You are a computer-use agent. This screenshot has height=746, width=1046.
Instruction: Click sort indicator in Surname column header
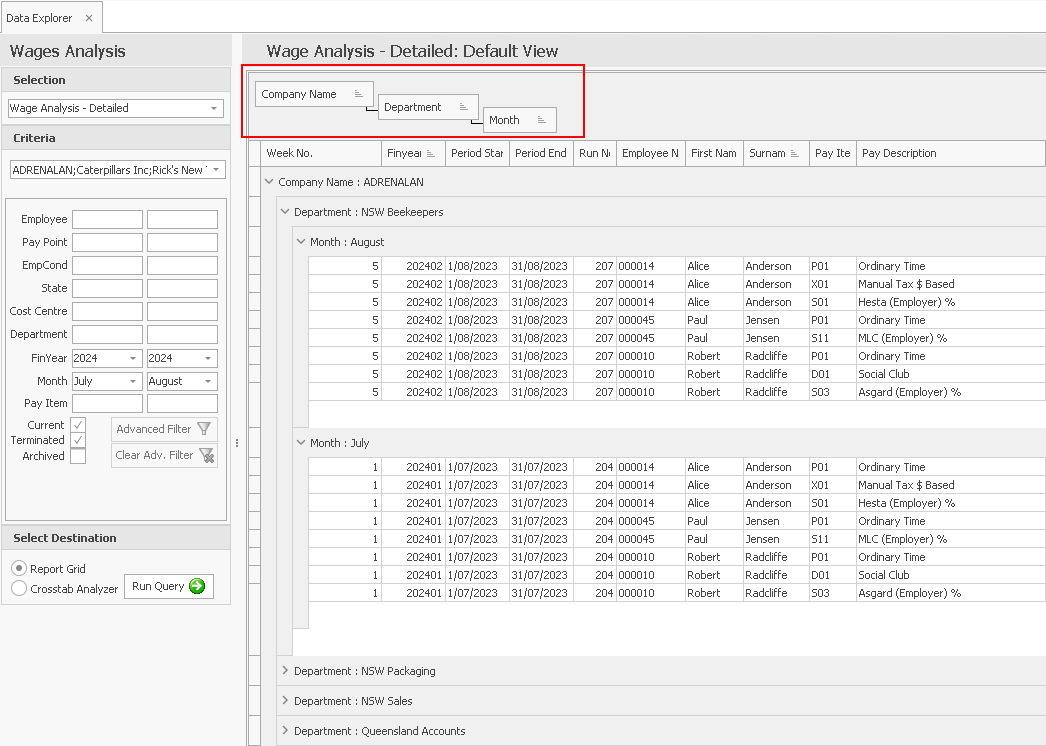794,154
